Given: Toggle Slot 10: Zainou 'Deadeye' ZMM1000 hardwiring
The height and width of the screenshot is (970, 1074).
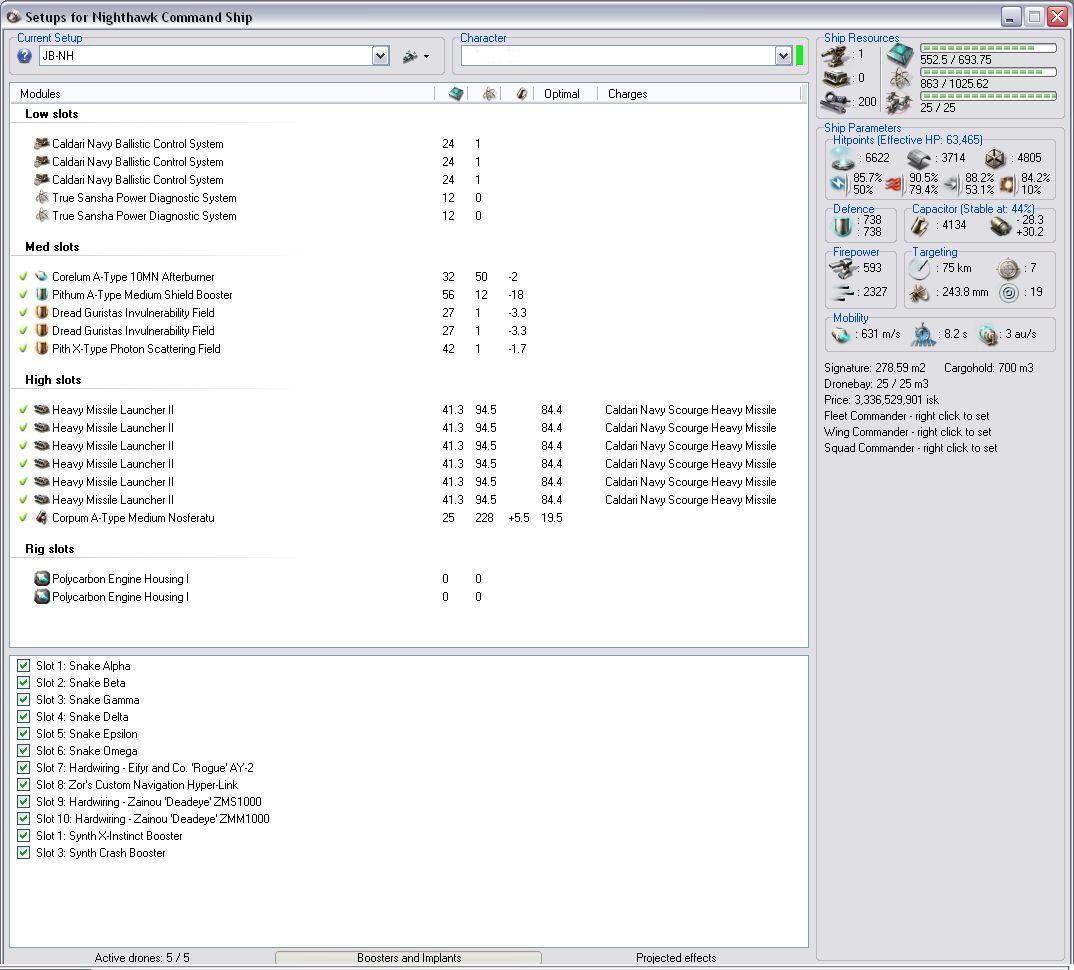Looking at the screenshot, I should click(23, 819).
